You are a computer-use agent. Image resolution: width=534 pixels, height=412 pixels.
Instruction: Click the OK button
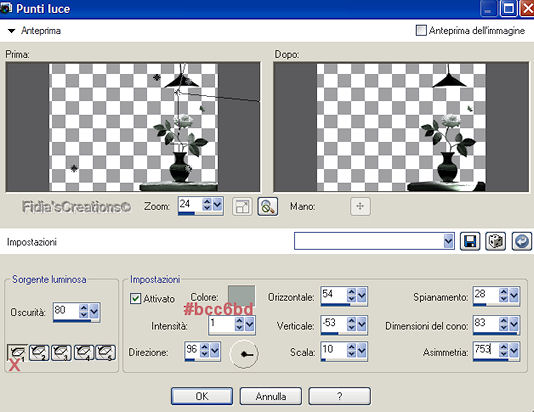point(202,396)
